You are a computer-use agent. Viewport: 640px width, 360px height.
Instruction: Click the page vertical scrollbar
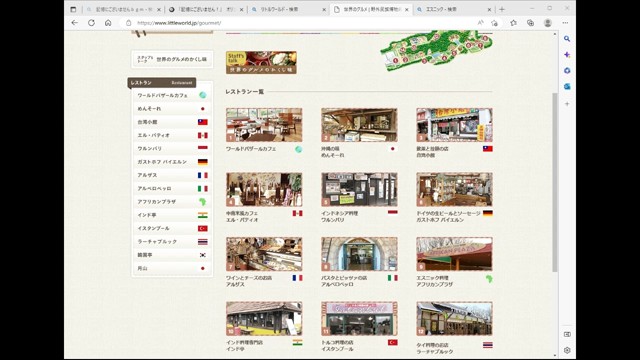tap(555, 182)
